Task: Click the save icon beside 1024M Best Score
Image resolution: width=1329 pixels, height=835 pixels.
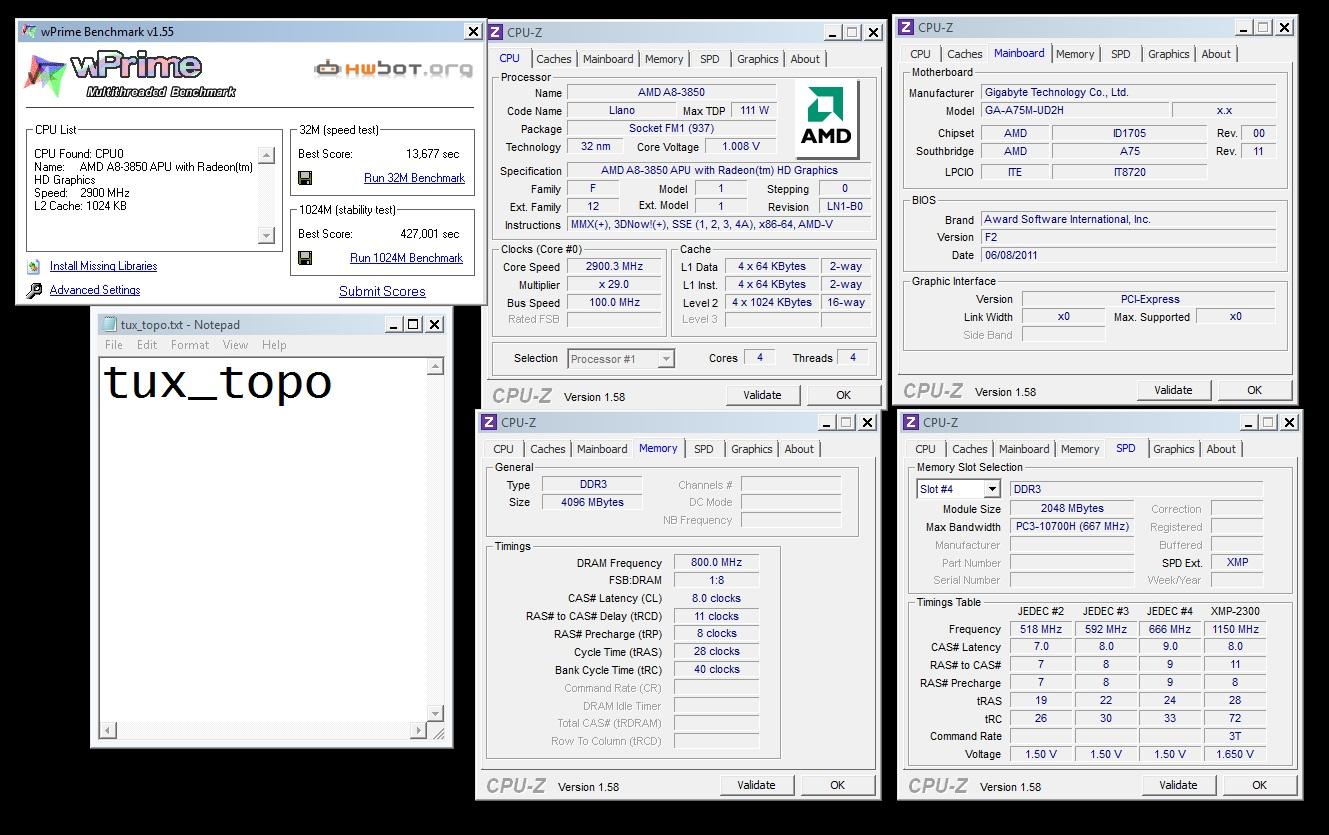Action: (305, 258)
